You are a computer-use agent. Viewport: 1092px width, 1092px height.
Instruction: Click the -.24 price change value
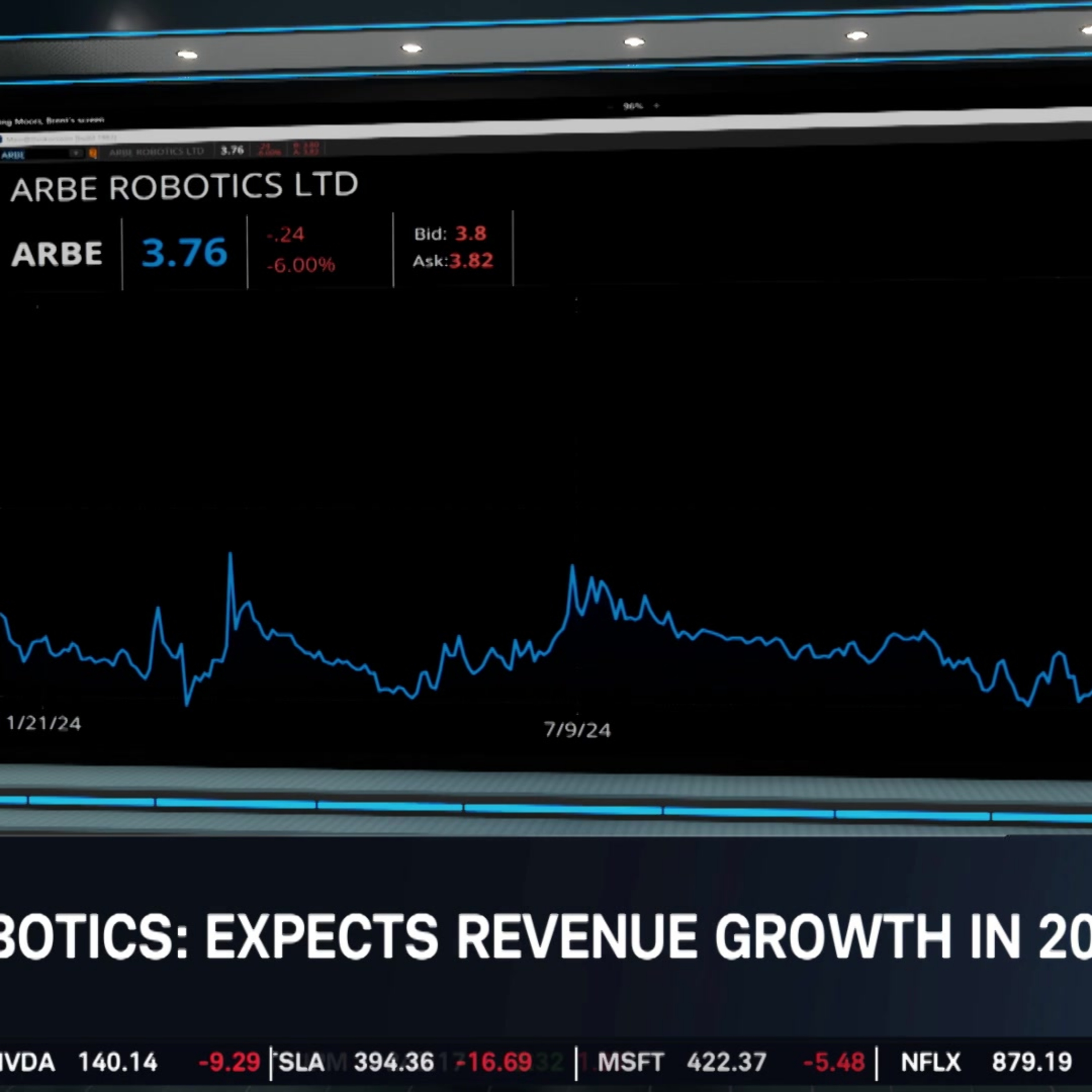tap(285, 234)
